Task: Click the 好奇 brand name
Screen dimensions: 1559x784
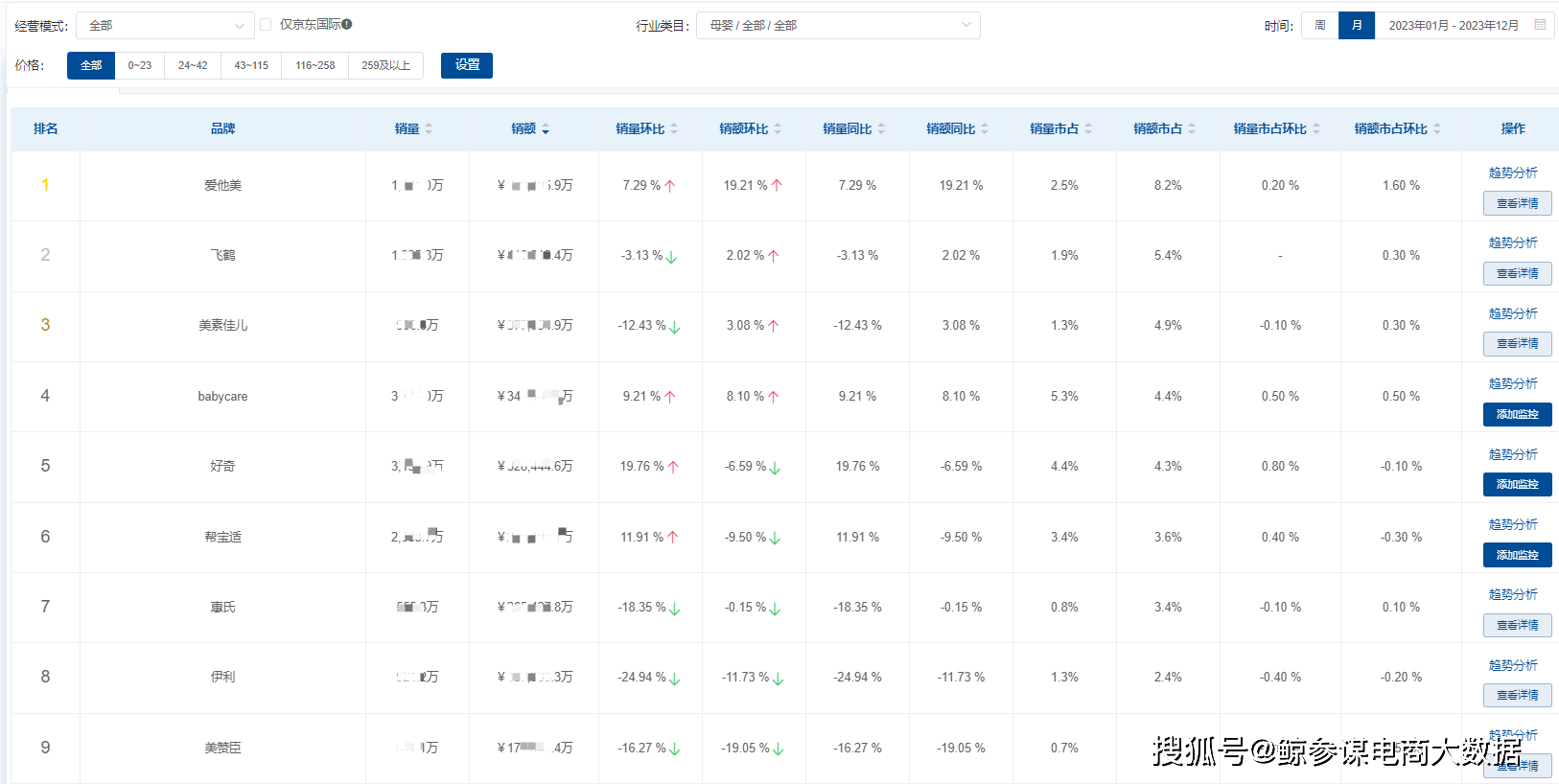Action: coord(223,466)
